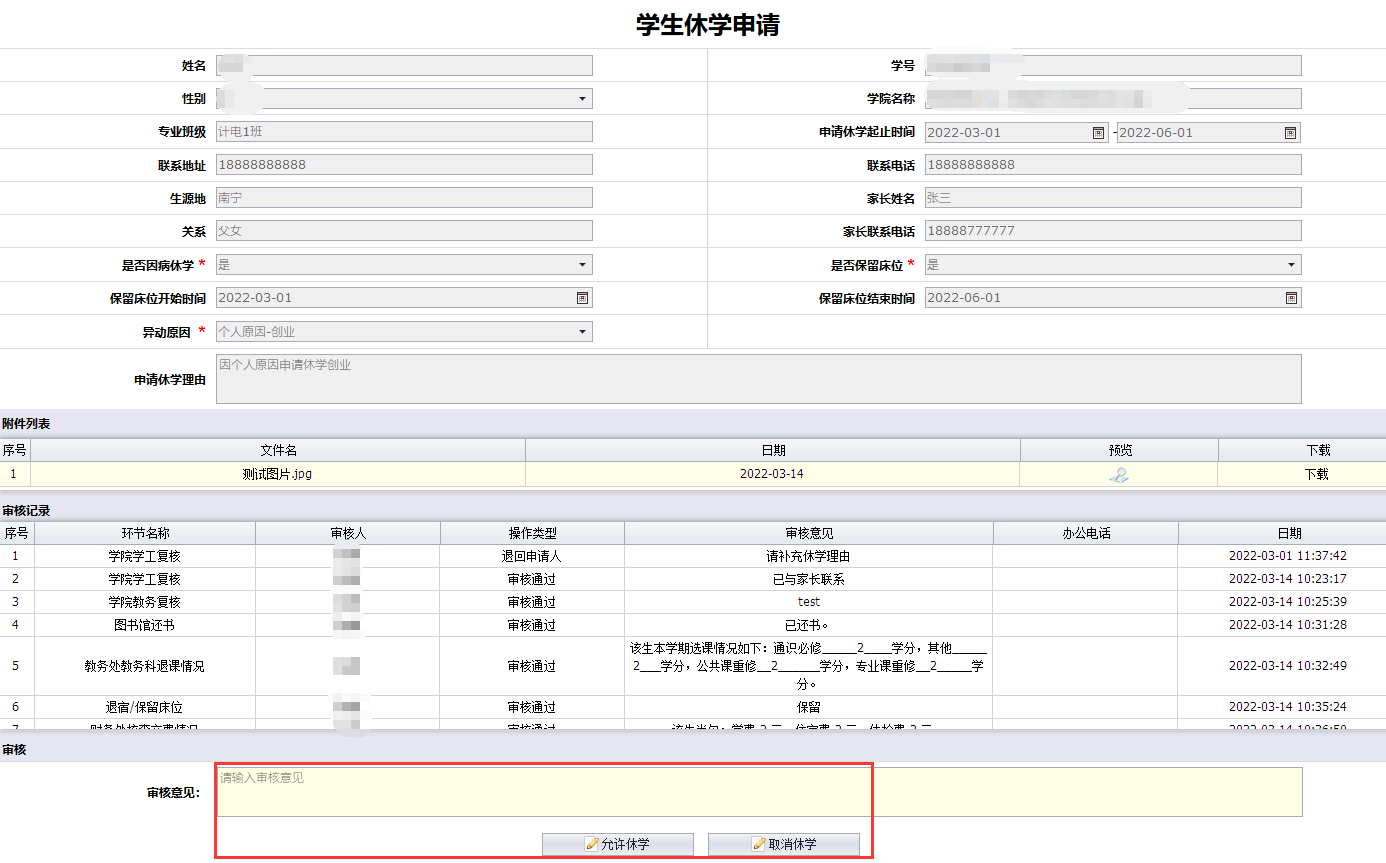This screenshot has height=863, width=1386.
Task: Preview attachment 测试图片.jpg via magnifier icon
Action: click(x=1119, y=475)
